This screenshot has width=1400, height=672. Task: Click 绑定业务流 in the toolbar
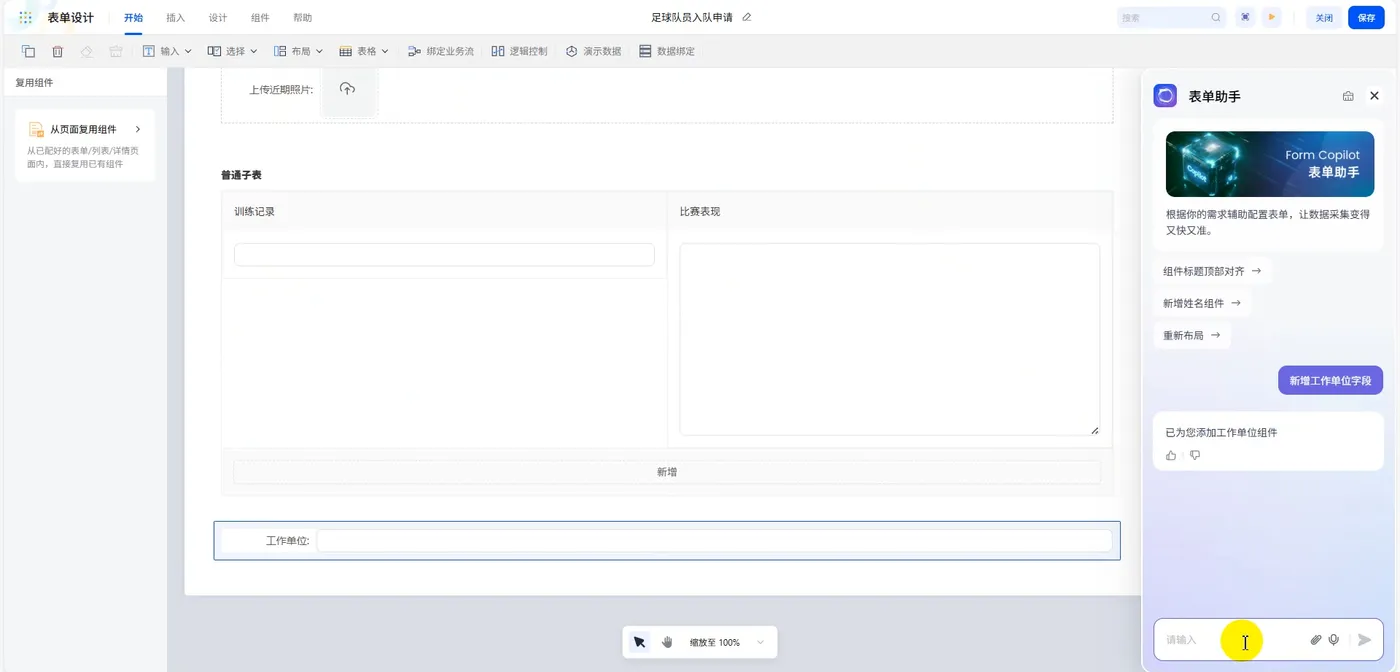440,51
